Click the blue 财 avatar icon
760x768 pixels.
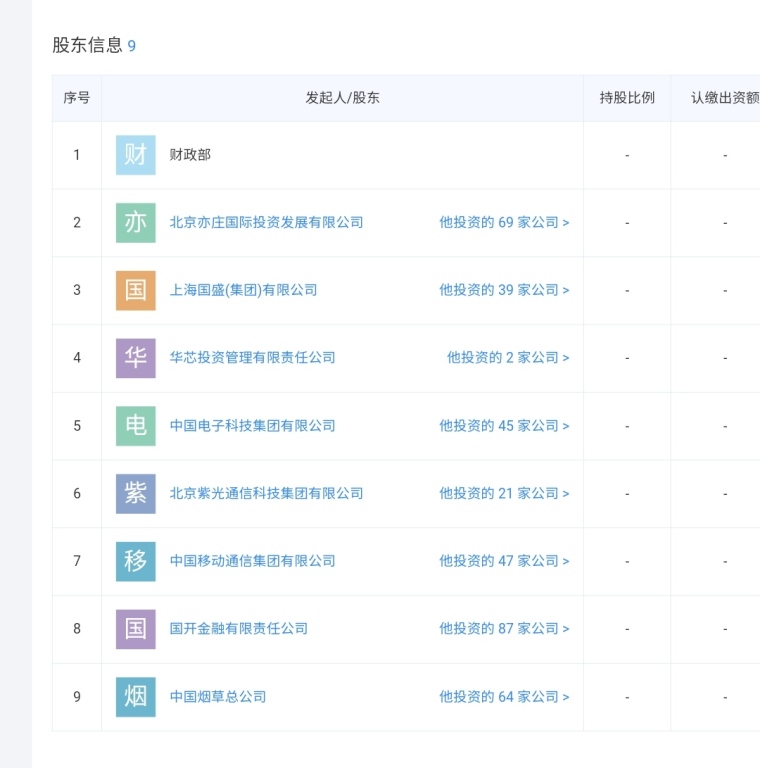point(136,155)
